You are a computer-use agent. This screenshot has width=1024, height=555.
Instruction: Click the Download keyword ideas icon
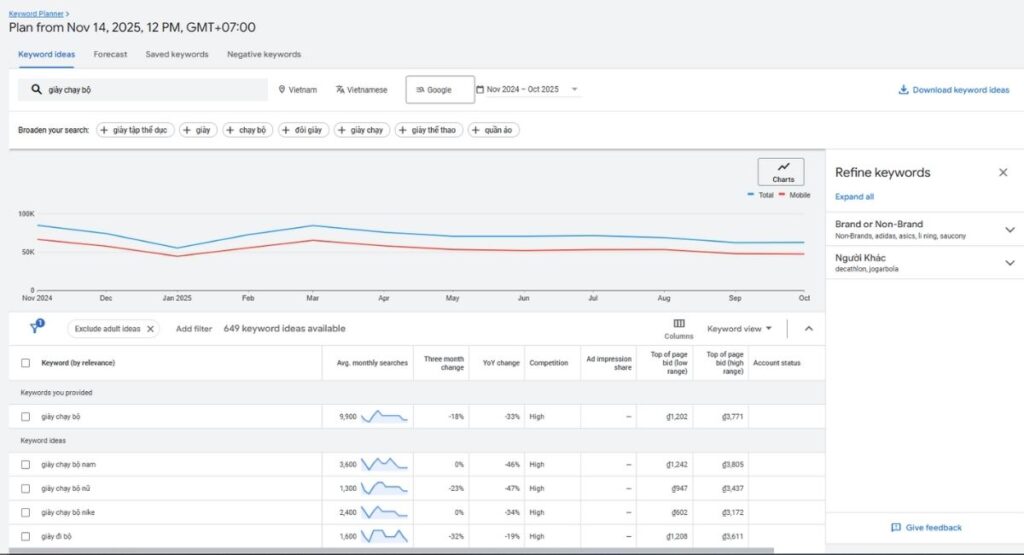tap(903, 90)
